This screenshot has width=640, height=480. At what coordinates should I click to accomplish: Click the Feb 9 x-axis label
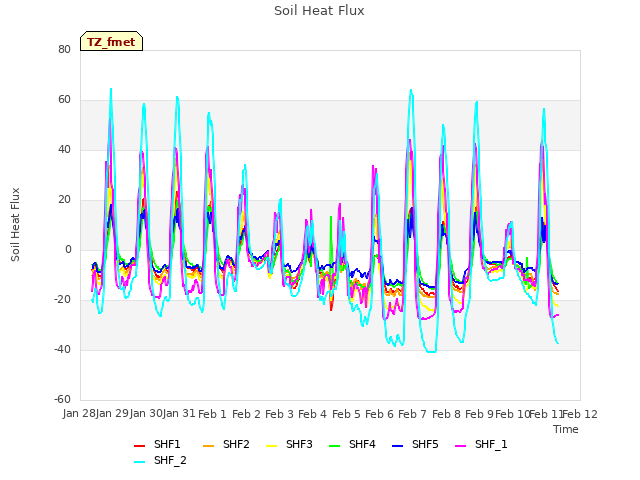pos(479,414)
